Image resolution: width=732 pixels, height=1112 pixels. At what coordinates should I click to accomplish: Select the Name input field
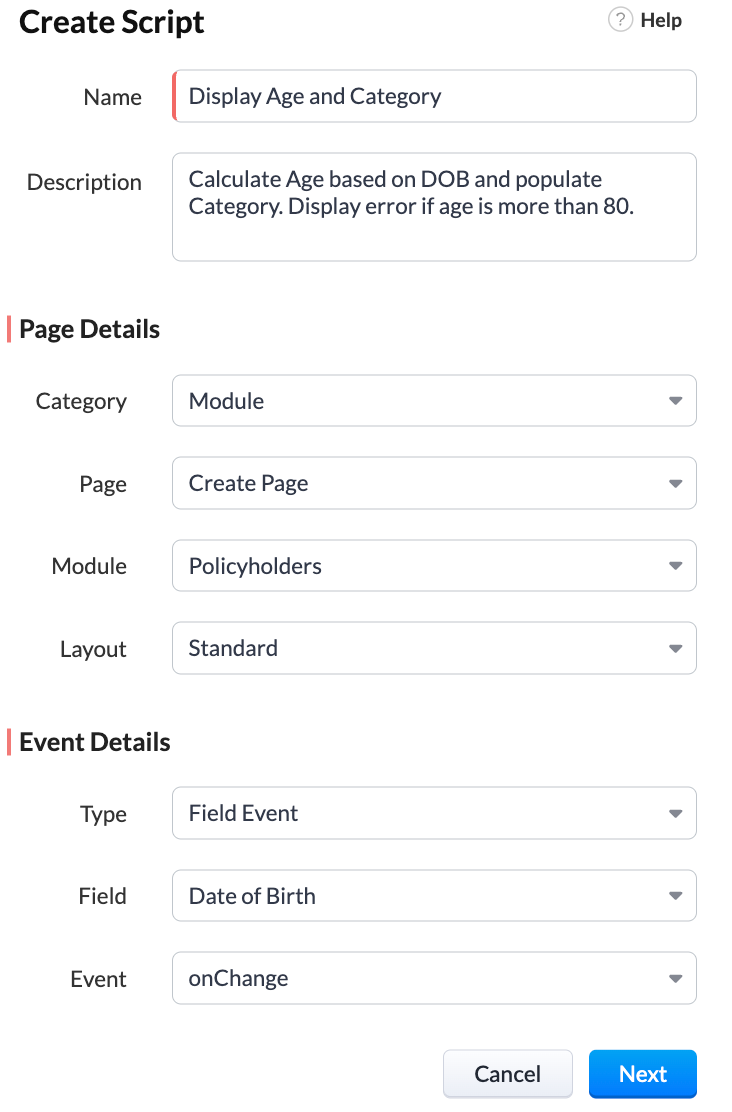click(430, 95)
